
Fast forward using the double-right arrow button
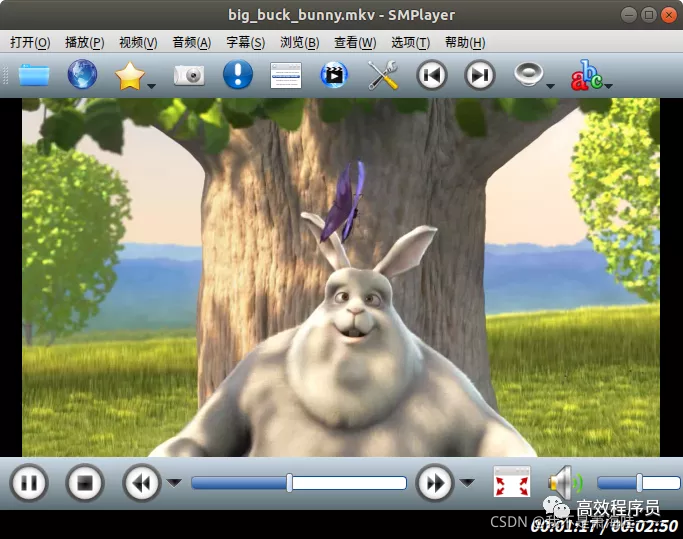pyautogui.click(x=434, y=483)
